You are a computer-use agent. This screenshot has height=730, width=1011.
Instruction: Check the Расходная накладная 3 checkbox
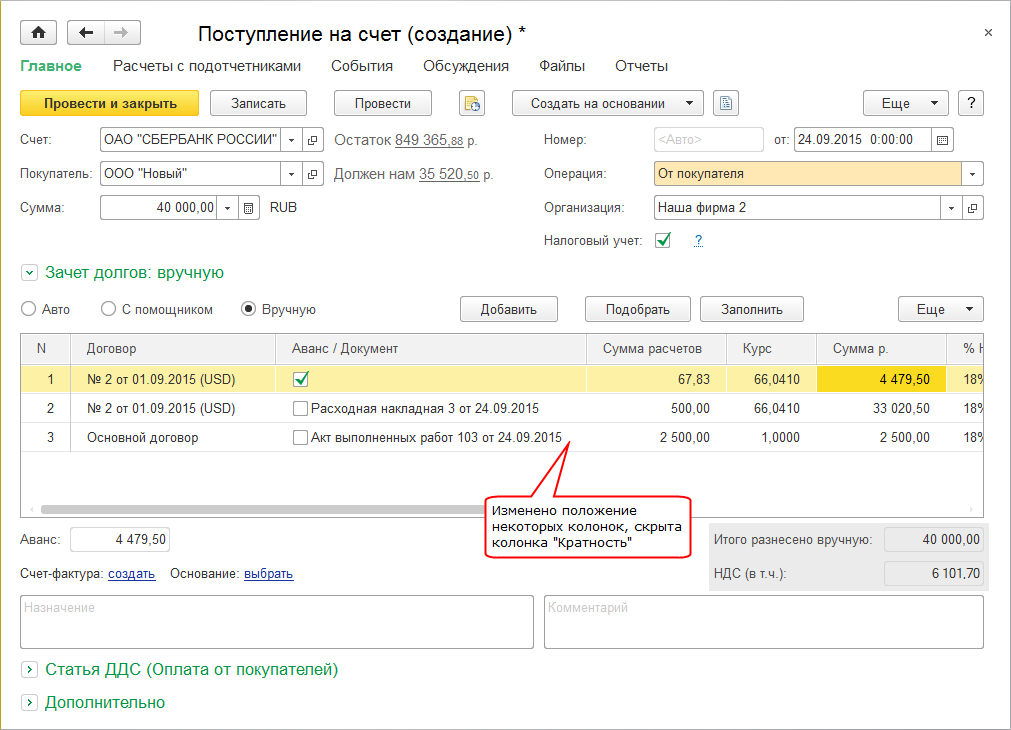[300, 408]
